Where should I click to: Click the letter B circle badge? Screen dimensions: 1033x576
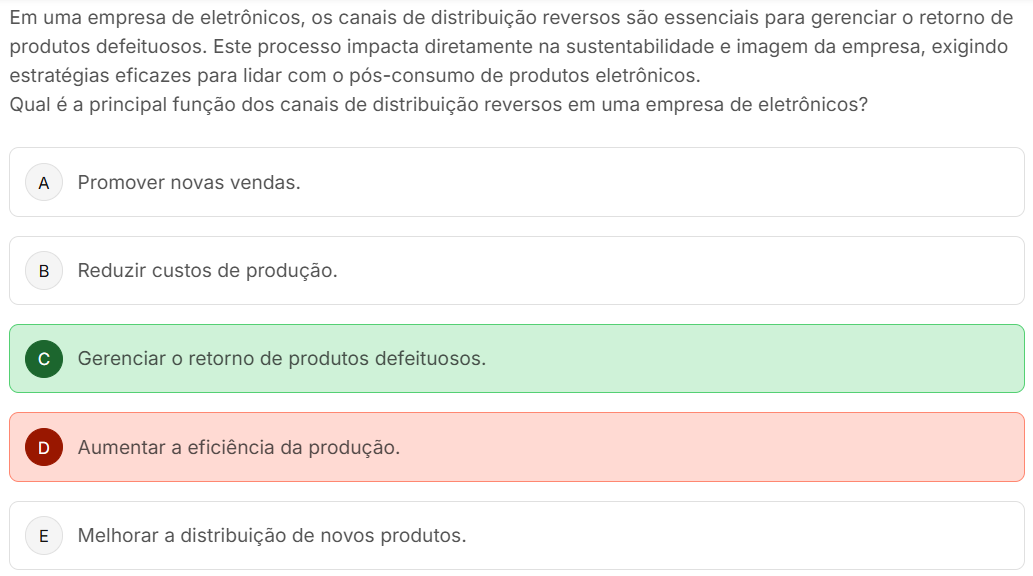(43, 271)
